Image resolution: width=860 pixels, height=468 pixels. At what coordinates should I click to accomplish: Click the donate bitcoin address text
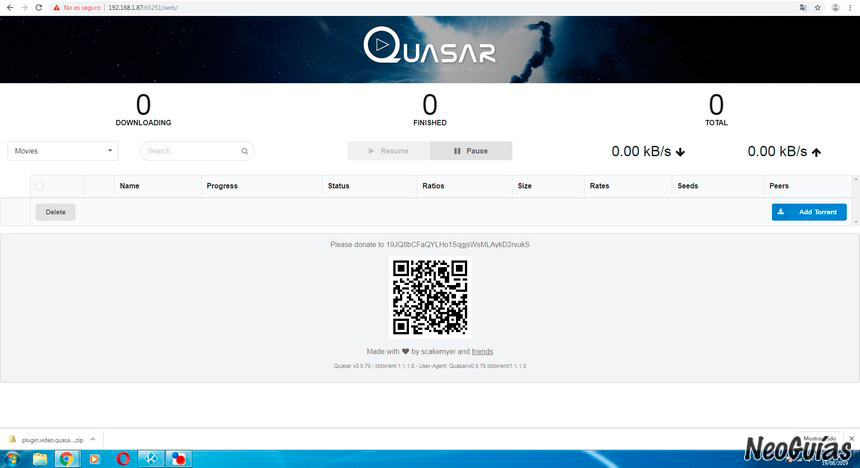coord(457,245)
